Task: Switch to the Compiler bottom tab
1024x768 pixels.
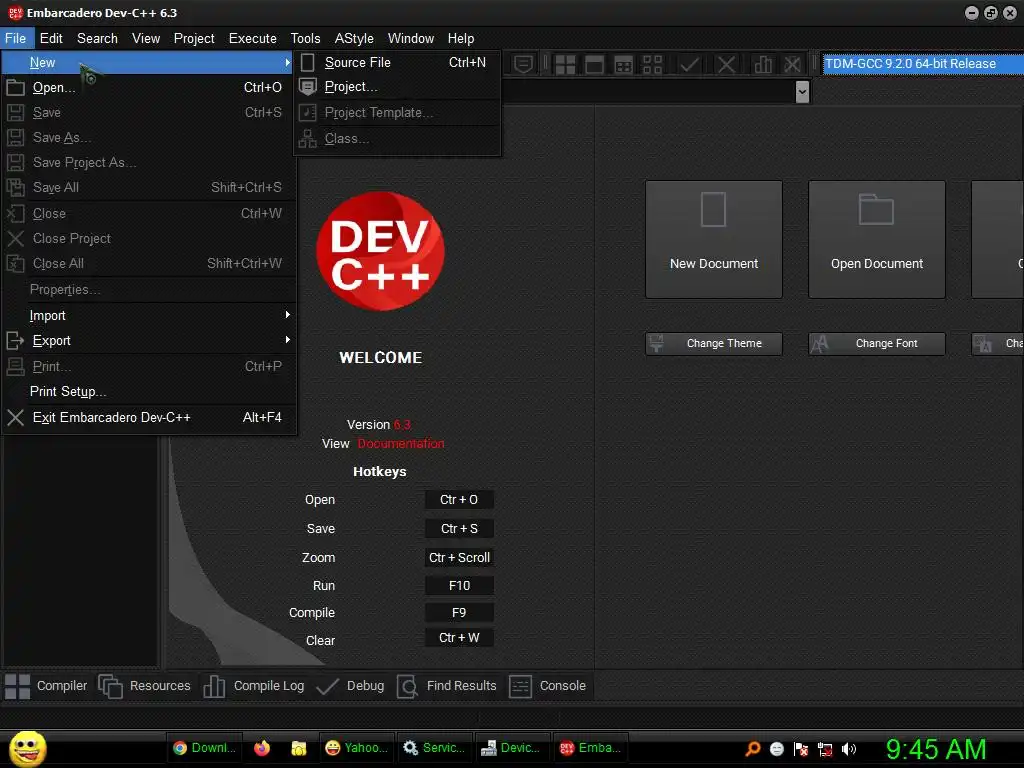Action: [x=46, y=686]
